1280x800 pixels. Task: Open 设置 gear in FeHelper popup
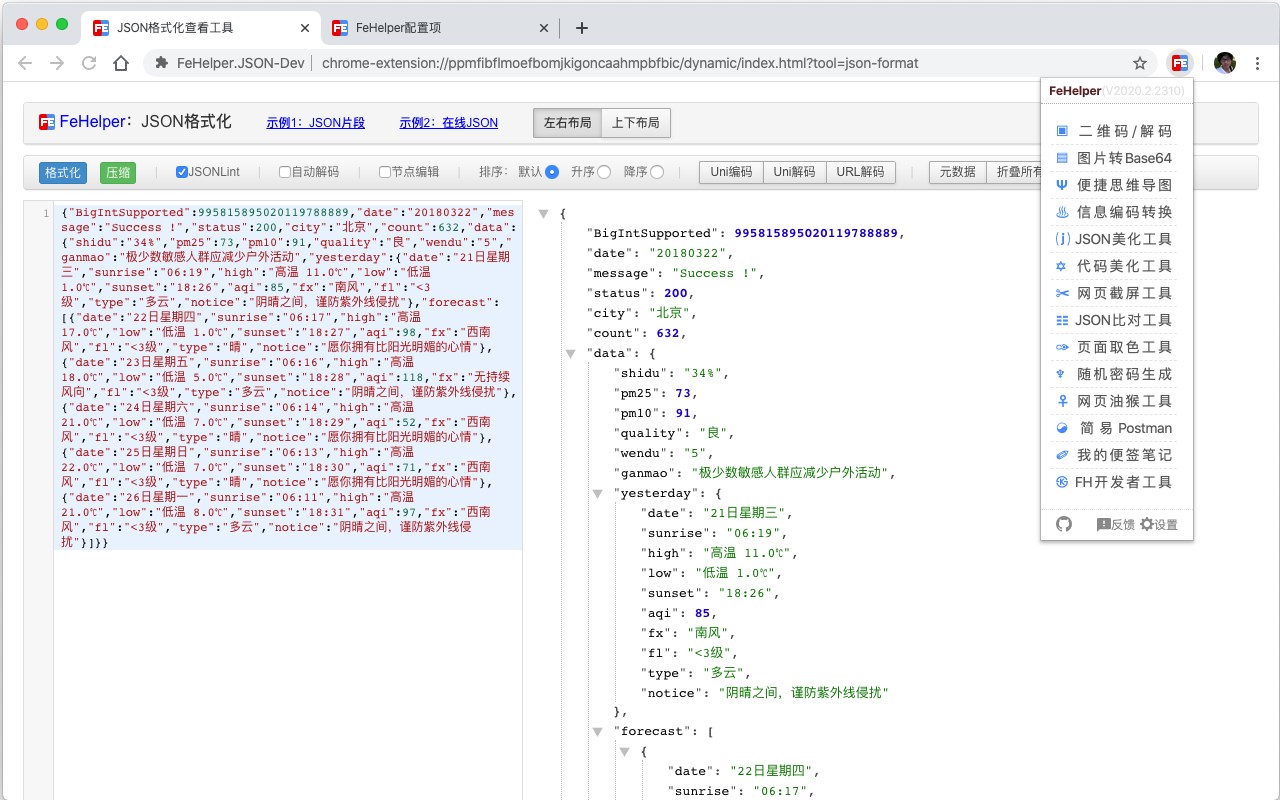tap(1159, 524)
